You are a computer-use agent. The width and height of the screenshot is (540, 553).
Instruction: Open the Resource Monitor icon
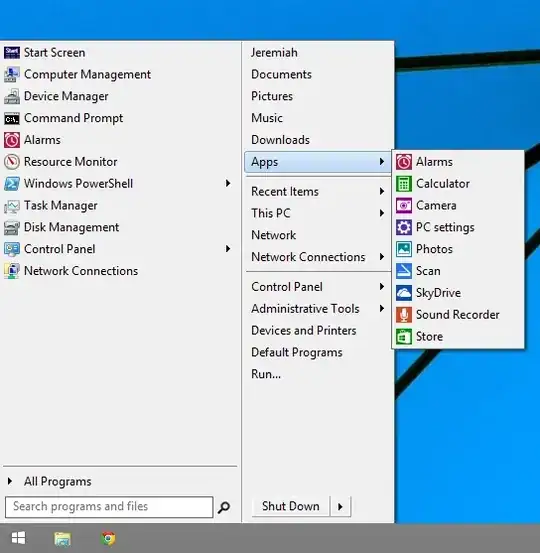pos(12,162)
